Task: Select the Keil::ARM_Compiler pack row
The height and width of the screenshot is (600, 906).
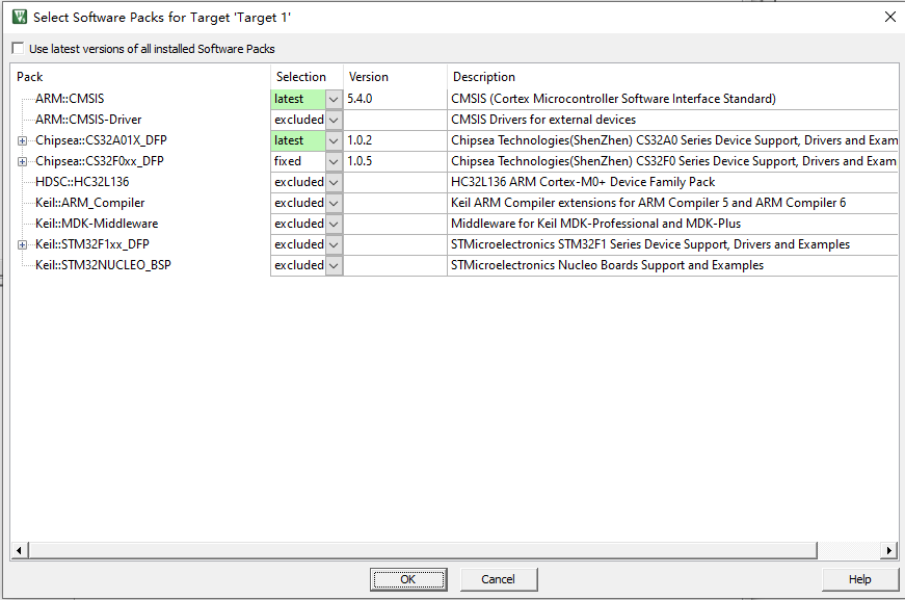Action: (90, 203)
